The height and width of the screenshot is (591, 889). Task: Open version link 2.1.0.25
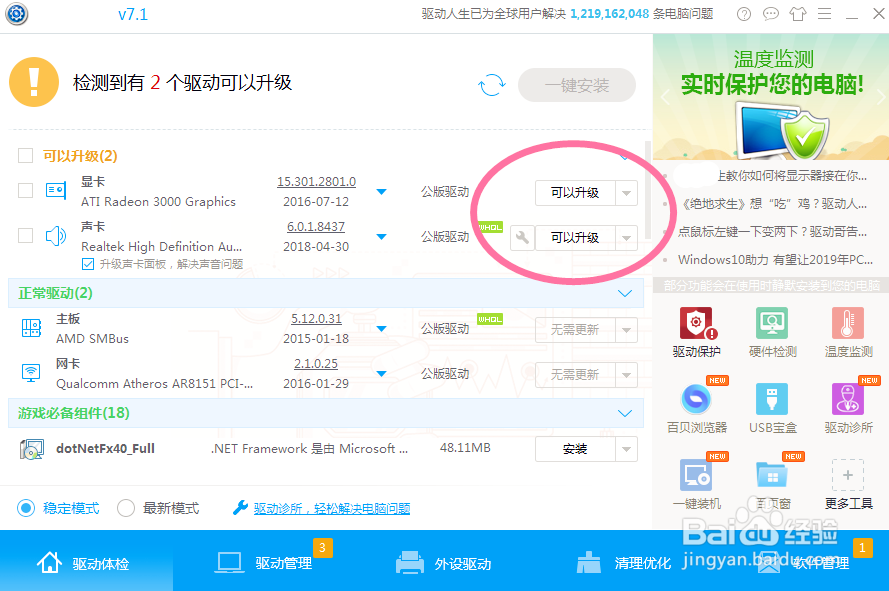tap(316, 364)
